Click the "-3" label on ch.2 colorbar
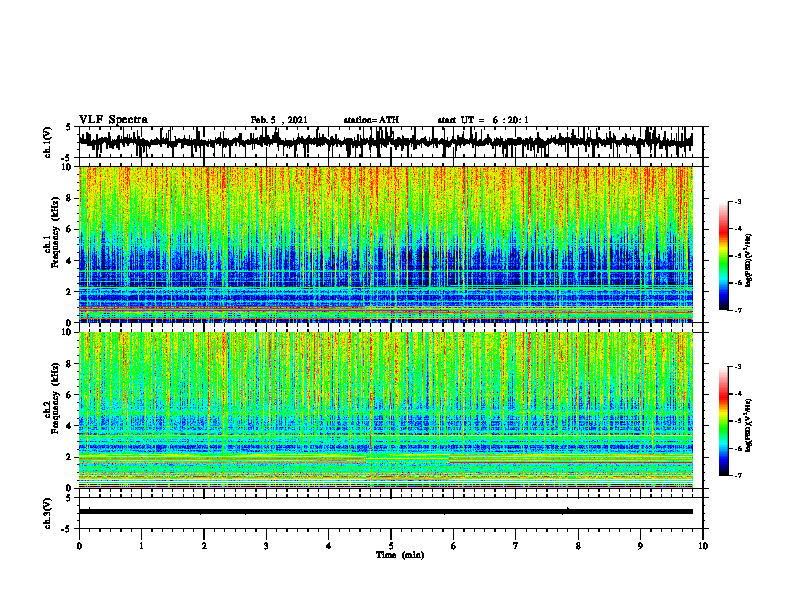792x612 pixels. tap(738, 367)
